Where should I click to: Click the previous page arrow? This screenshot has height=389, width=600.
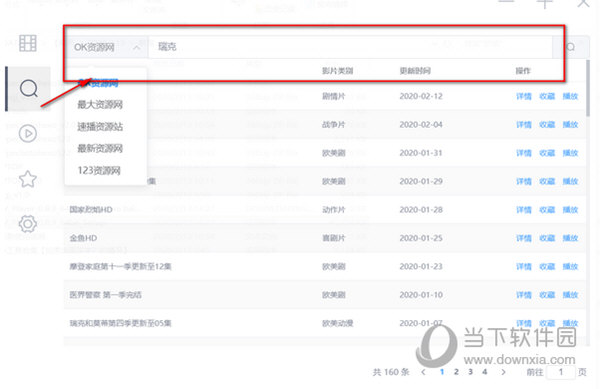coord(423,372)
